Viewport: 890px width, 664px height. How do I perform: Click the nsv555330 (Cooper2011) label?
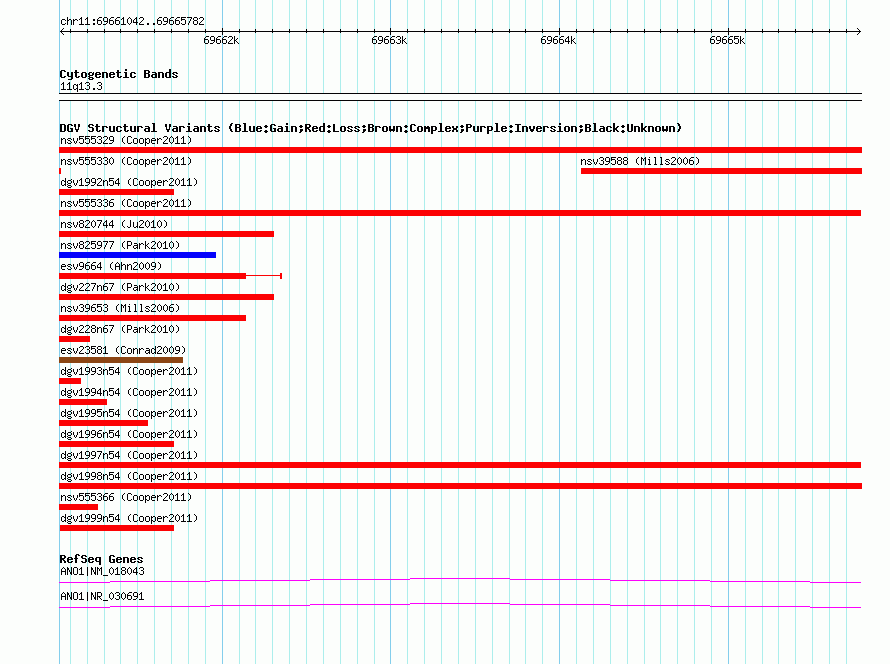126,161
